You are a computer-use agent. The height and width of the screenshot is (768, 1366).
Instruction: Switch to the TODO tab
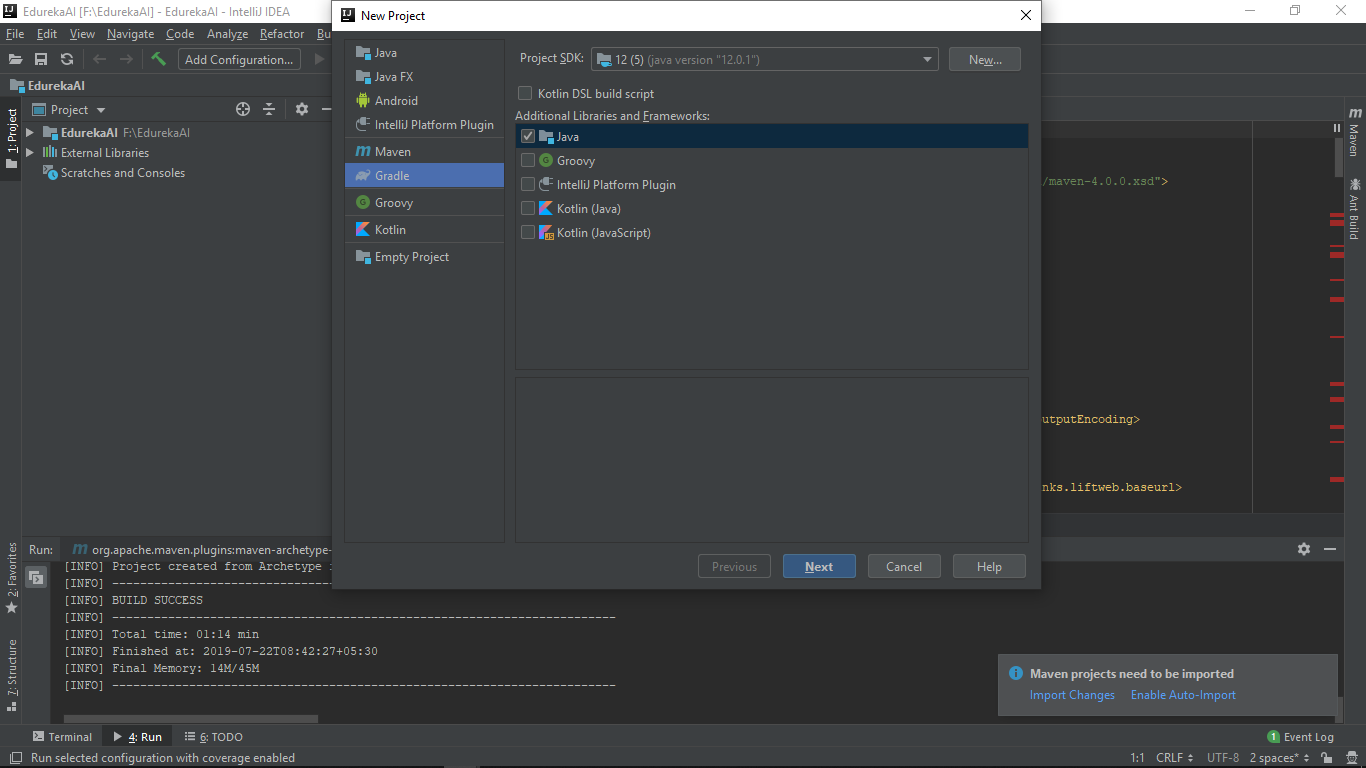point(212,737)
